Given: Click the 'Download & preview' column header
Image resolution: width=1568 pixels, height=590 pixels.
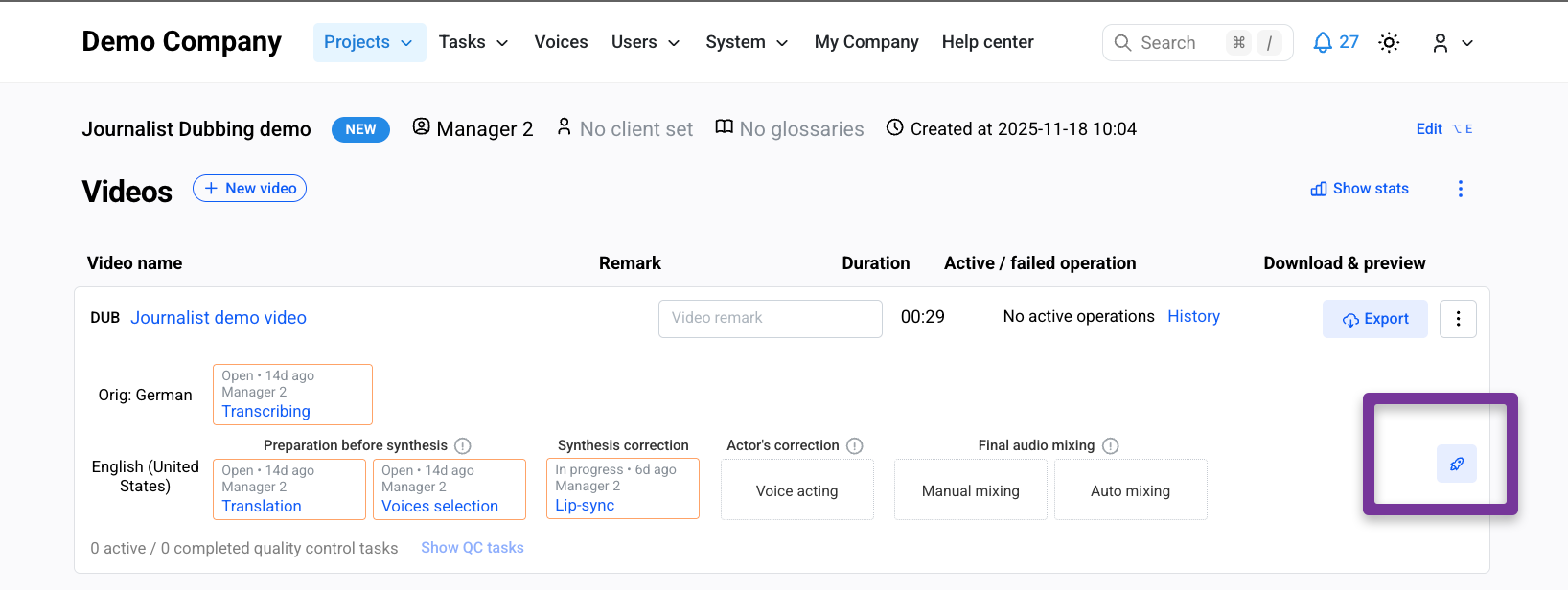Looking at the screenshot, I should 1344,263.
